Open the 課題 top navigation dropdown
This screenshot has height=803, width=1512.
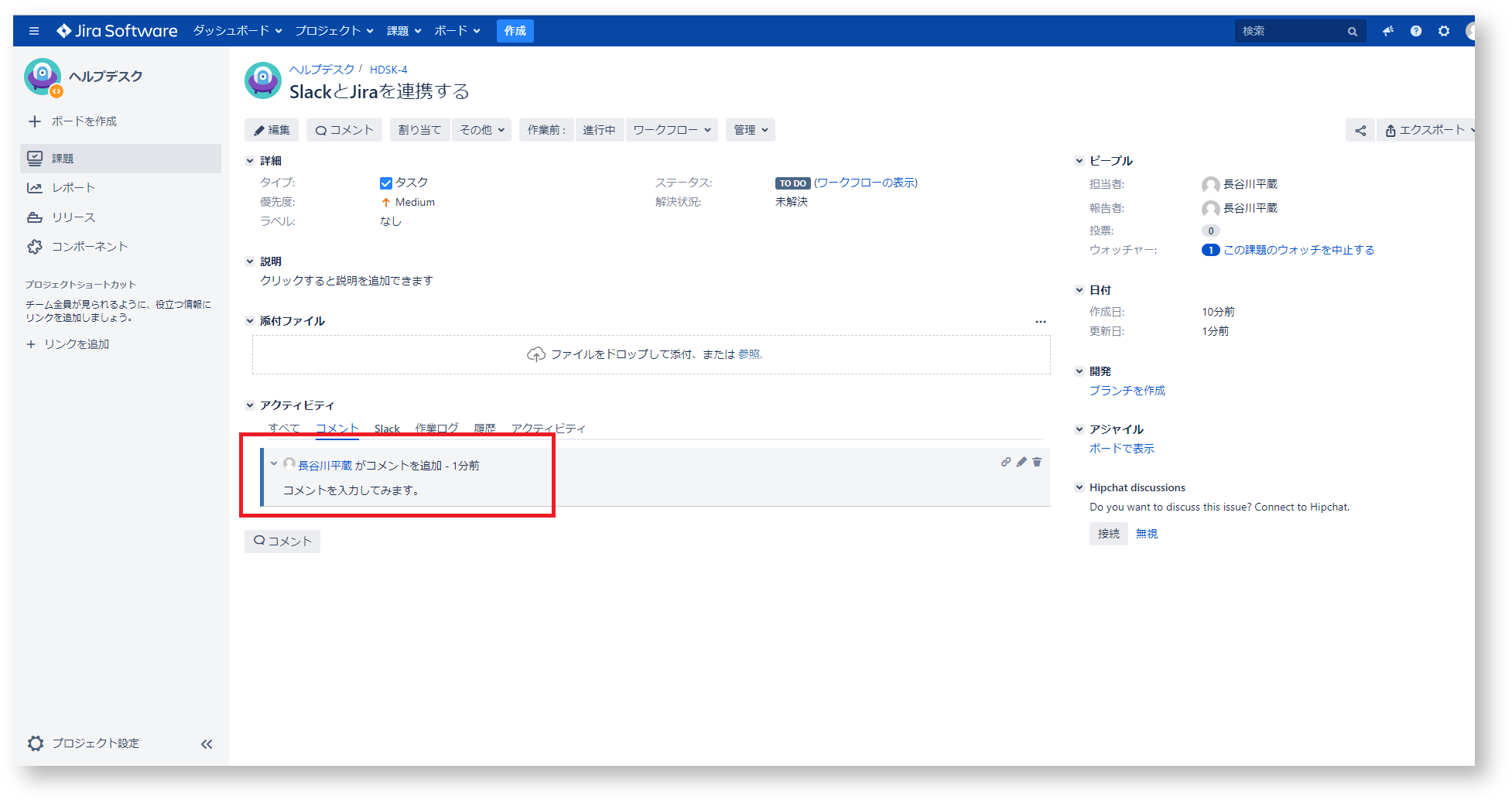(x=404, y=31)
